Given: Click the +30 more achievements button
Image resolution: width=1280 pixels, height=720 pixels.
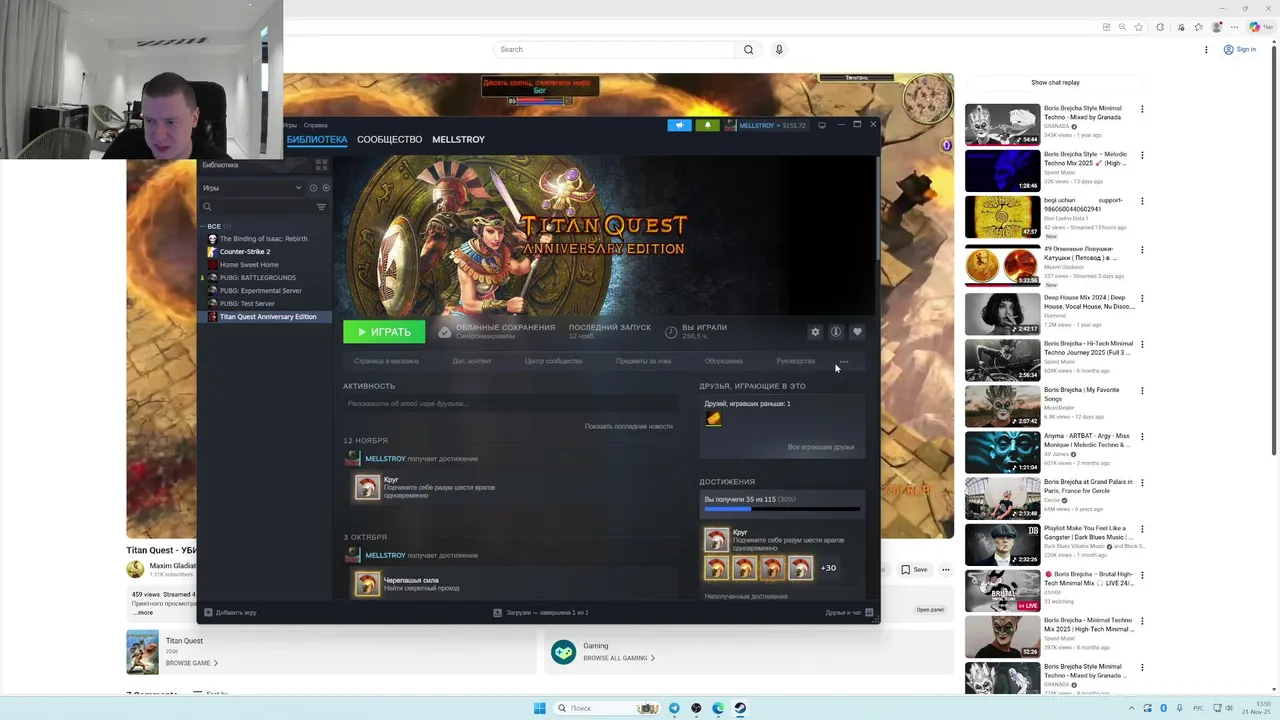Looking at the screenshot, I should click(x=828, y=568).
